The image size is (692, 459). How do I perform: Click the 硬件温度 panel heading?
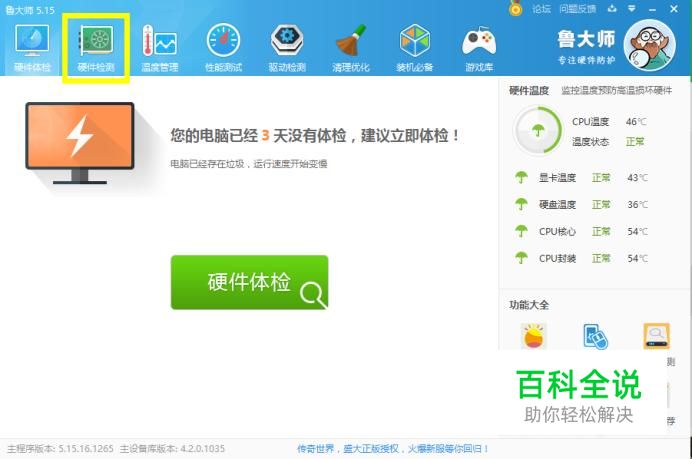[529, 90]
